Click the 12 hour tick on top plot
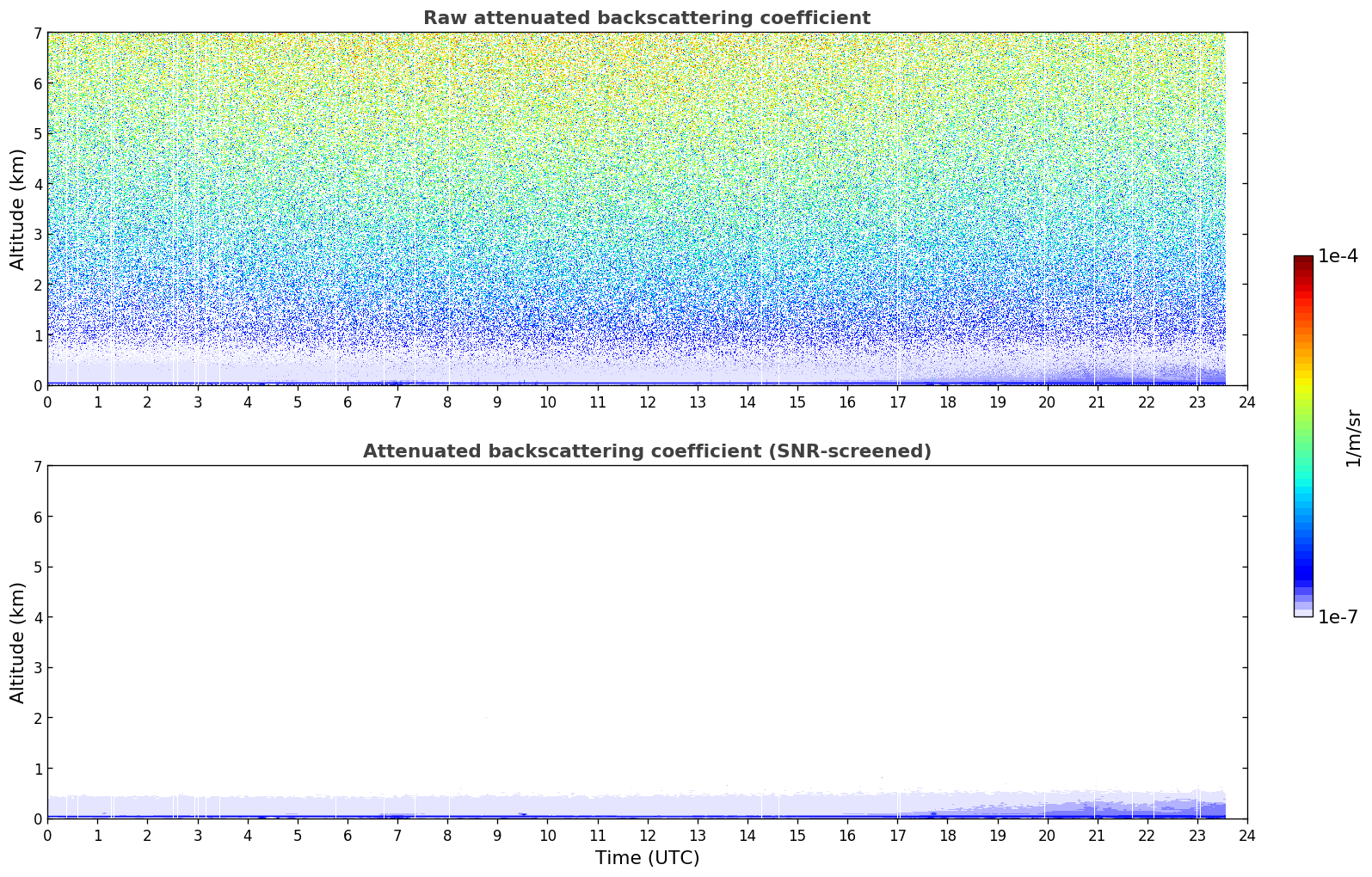 647,402
